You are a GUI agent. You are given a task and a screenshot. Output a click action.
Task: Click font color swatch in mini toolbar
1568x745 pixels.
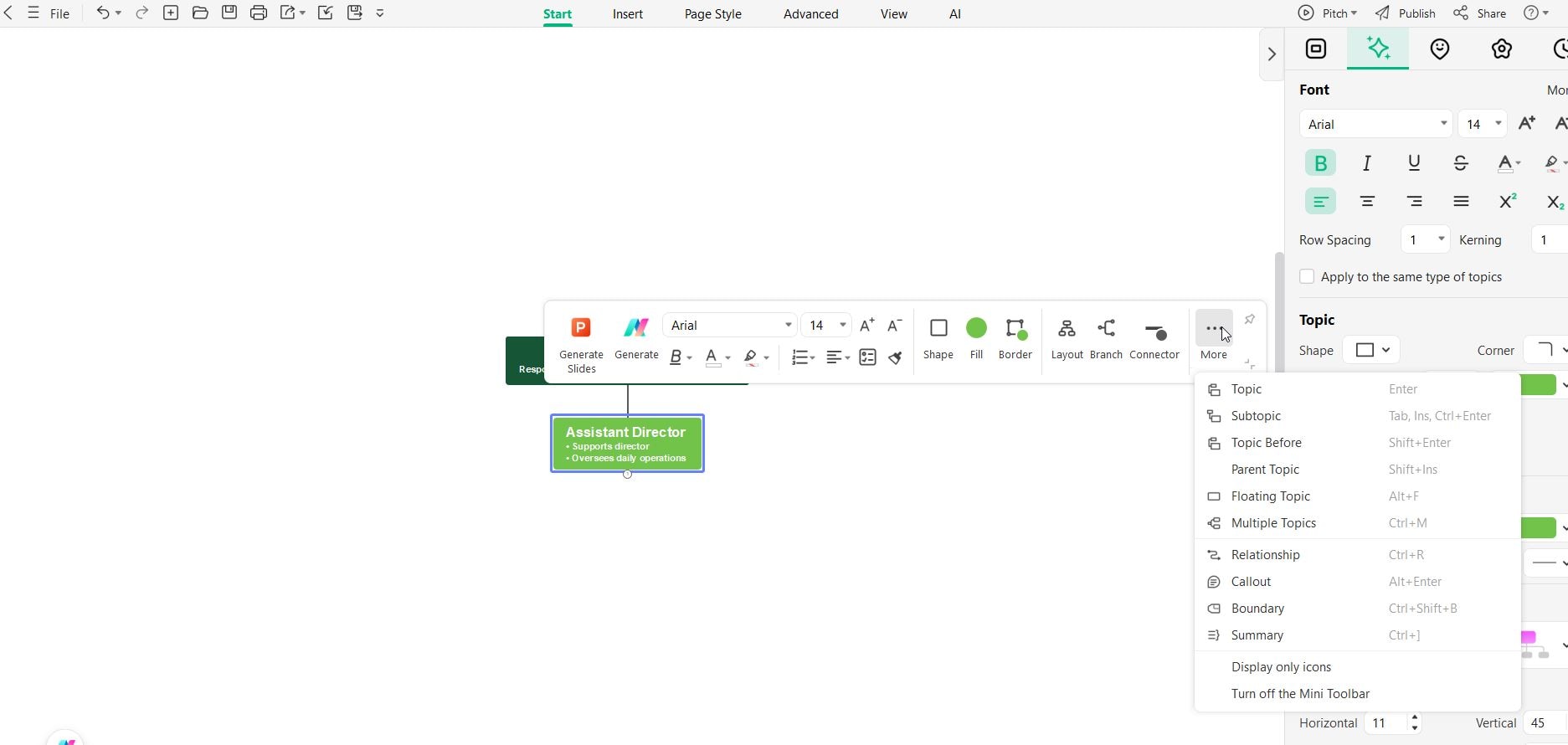pyautogui.click(x=713, y=358)
